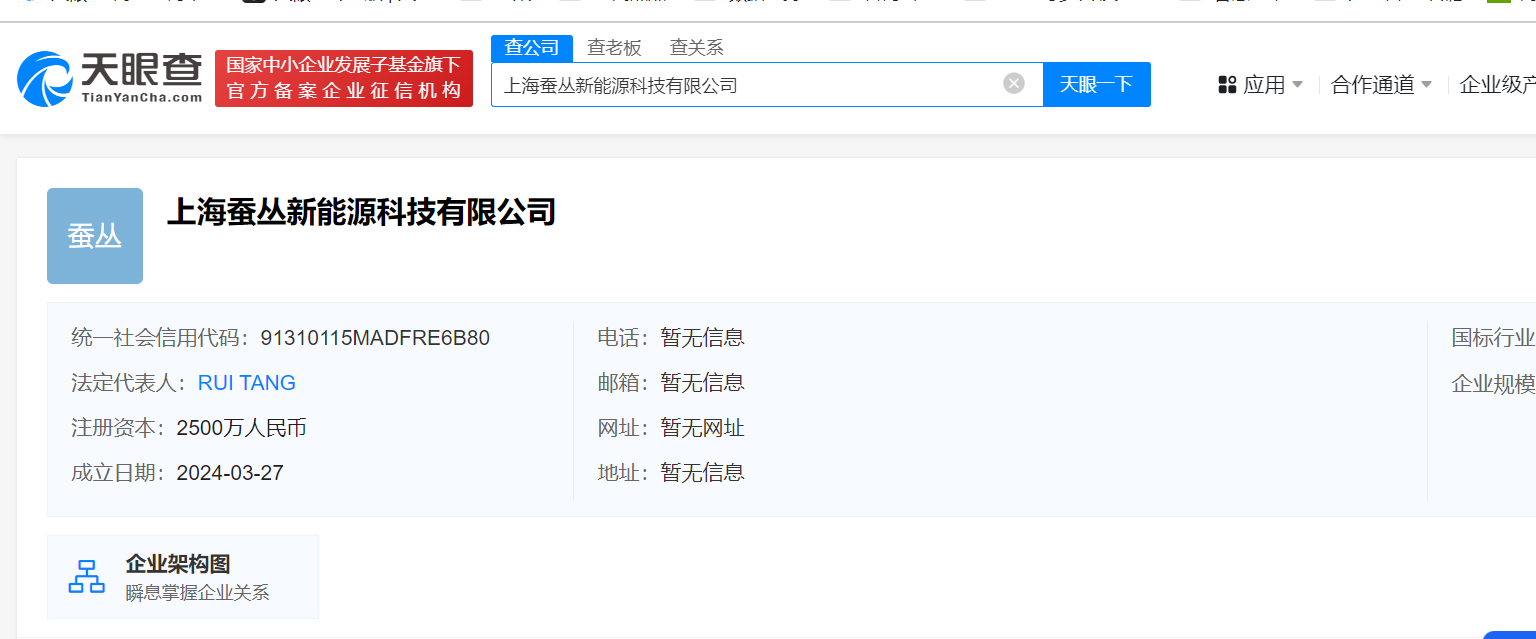Click inside the company name search field

pyautogui.click(x=745, y=85)
